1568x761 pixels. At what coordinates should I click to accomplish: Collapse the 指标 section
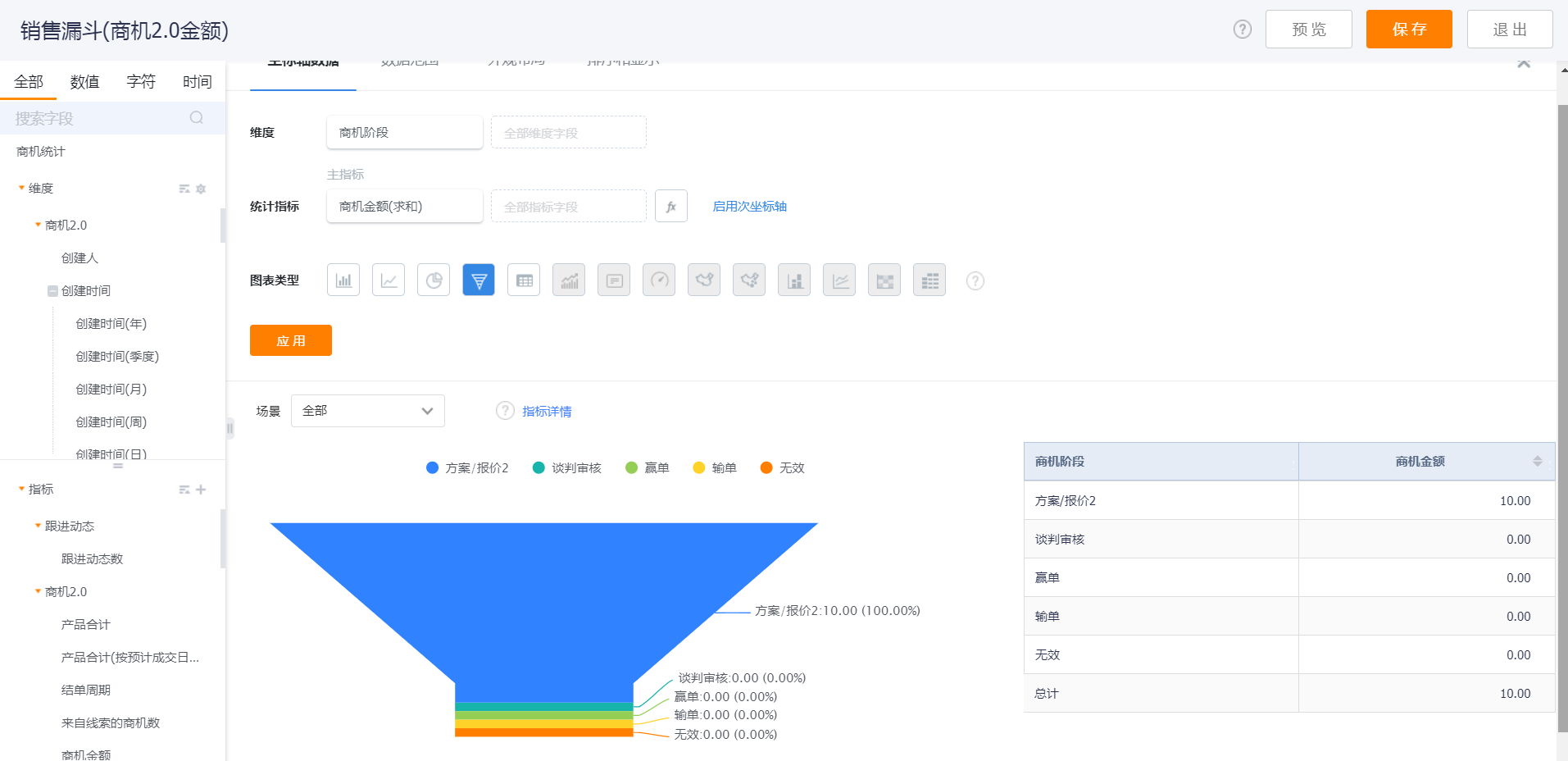point(21,489)
